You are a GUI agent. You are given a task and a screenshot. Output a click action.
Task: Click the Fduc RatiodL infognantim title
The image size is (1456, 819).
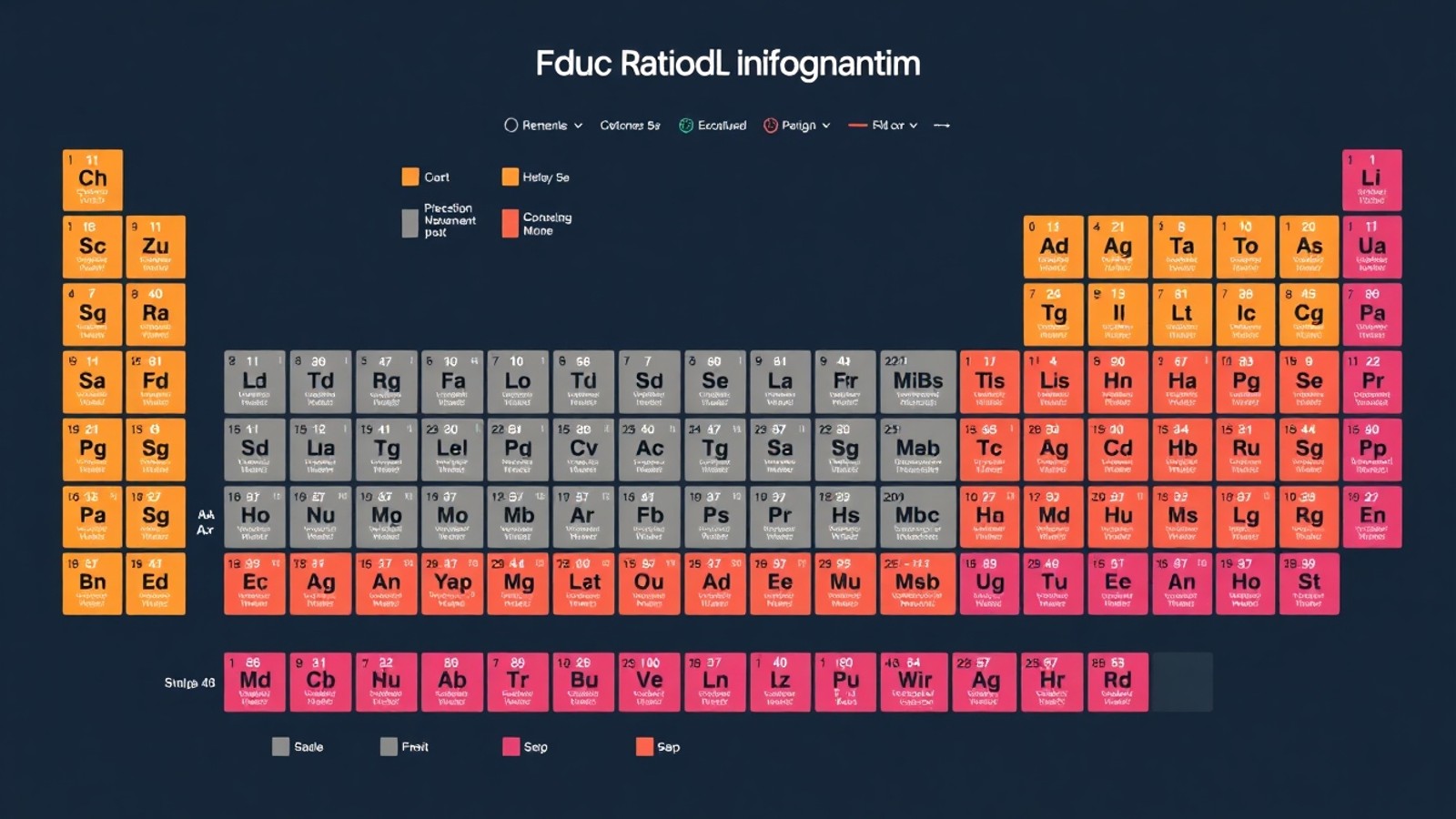728,64
